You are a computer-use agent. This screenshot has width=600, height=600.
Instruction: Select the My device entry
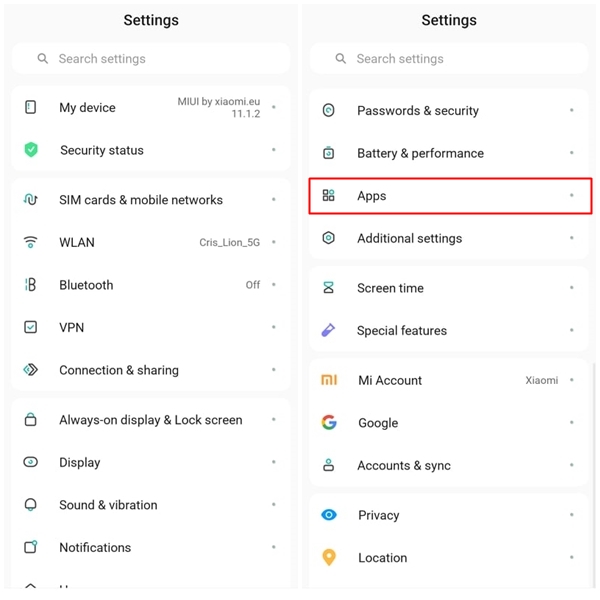coord(151,108)
